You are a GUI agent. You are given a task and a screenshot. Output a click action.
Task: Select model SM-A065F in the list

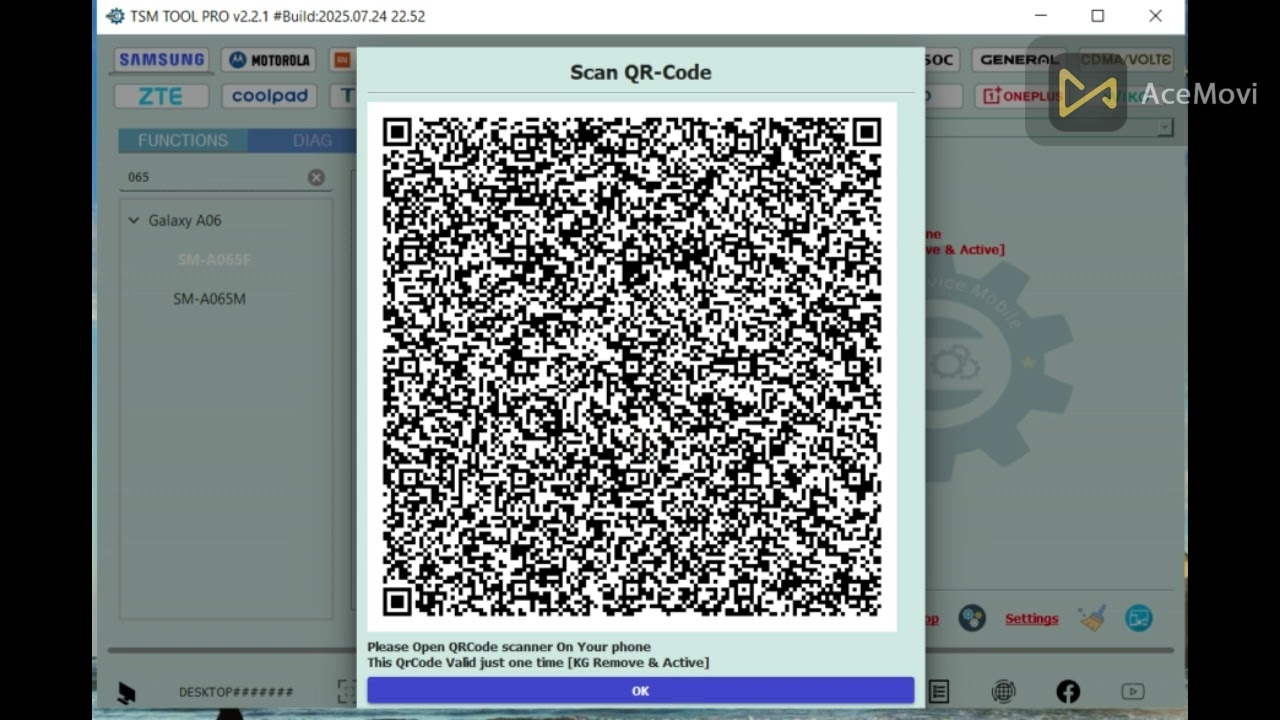(214, 260)
